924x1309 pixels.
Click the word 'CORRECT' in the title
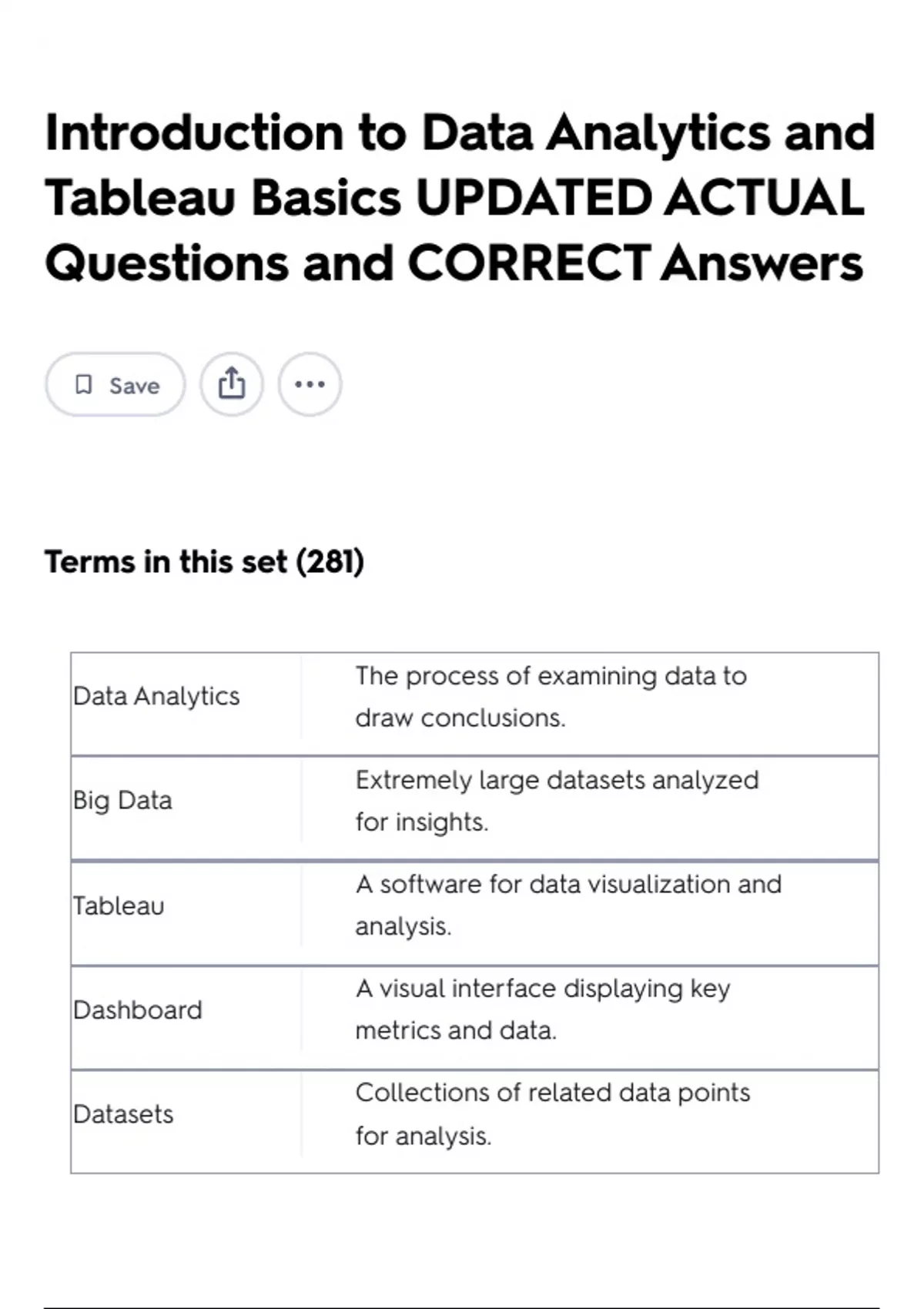(528, 263)
